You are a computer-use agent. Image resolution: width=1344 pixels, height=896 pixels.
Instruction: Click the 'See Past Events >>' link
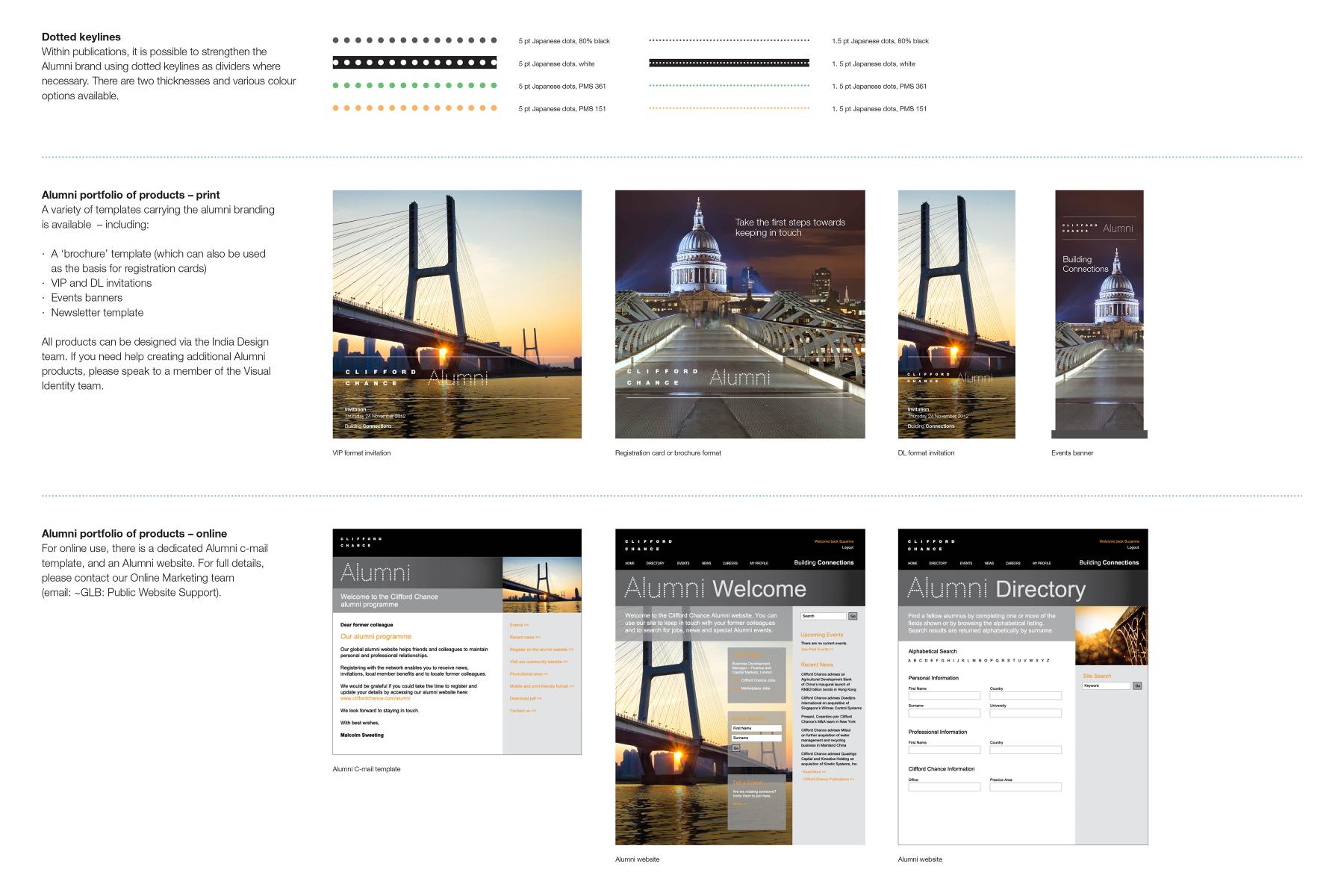tap(817, 649)
